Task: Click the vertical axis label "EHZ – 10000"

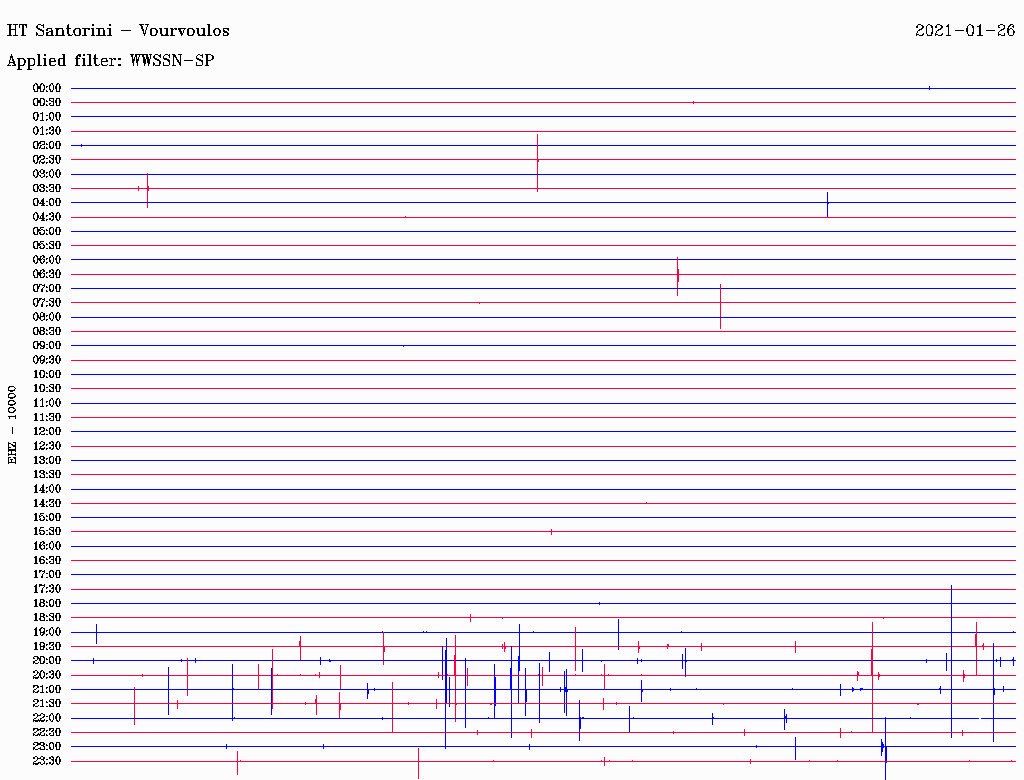Action: tap(12, 425)
